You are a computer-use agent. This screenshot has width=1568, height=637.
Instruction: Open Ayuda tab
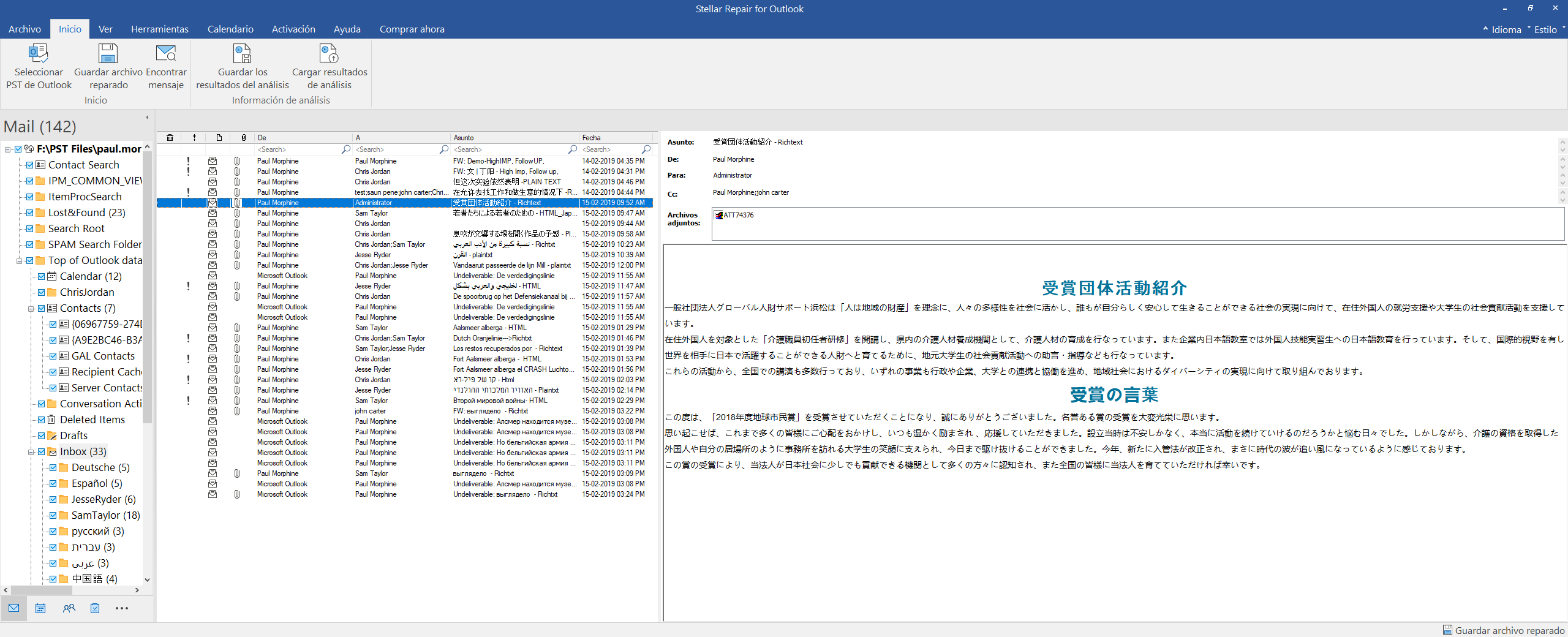click(347, 29)
